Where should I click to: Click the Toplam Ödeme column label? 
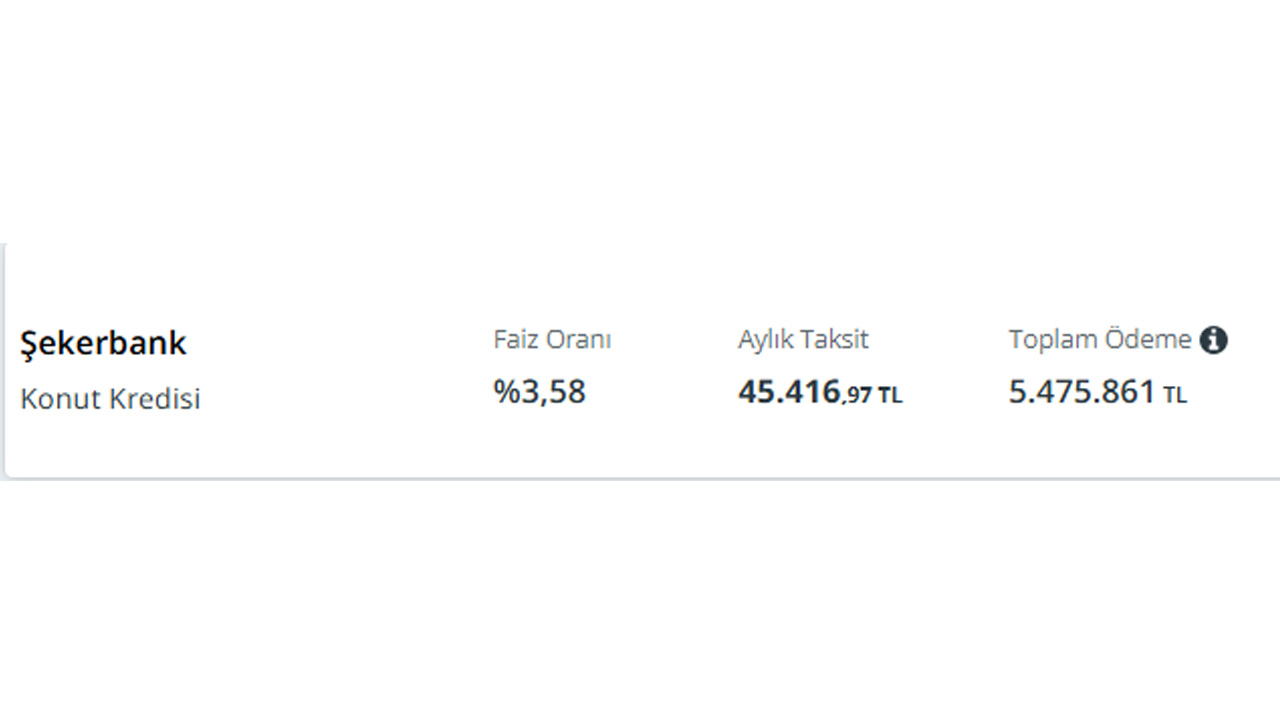click(x=1100, y=340)
